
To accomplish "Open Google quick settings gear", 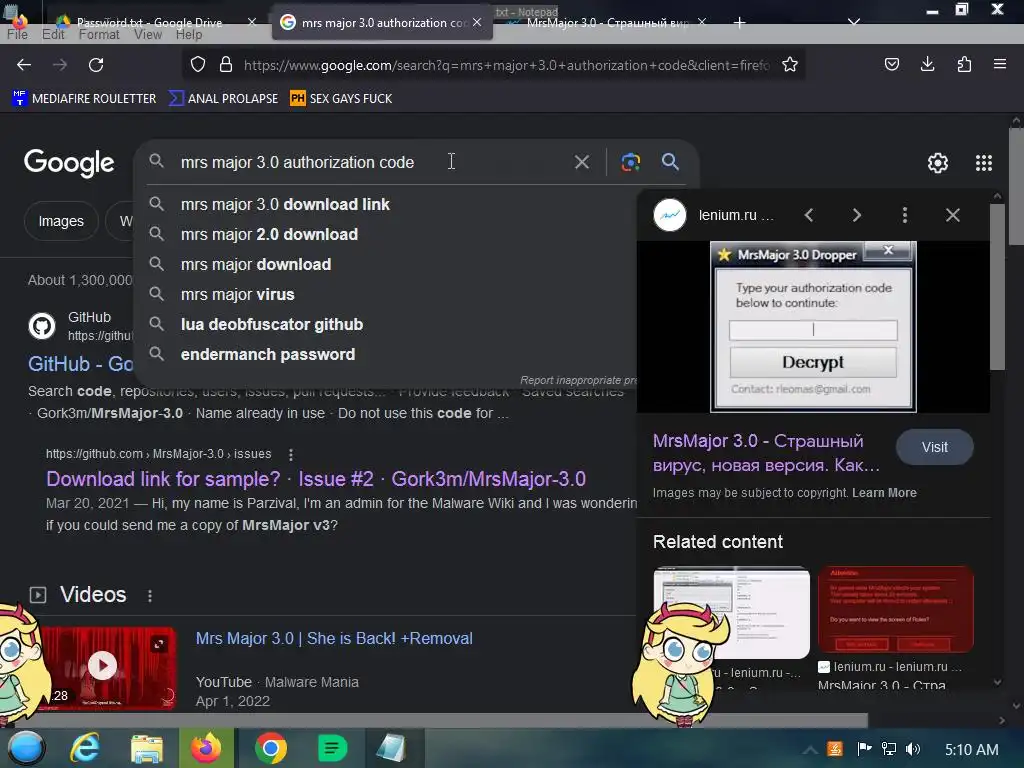I will [938, 163].
